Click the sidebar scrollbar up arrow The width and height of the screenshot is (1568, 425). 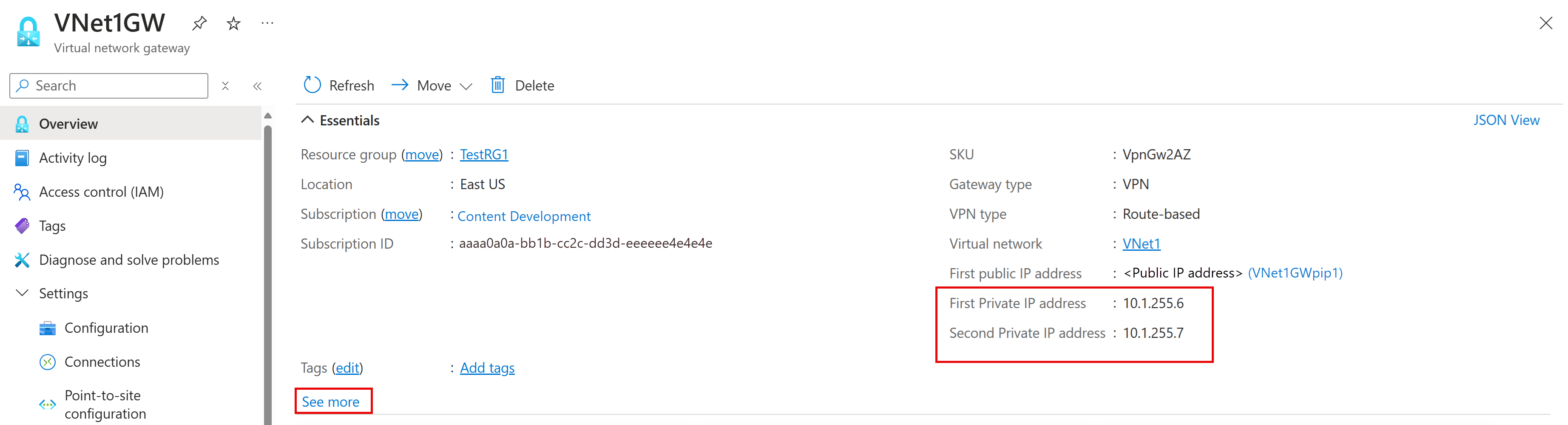[x=268, y=115]
